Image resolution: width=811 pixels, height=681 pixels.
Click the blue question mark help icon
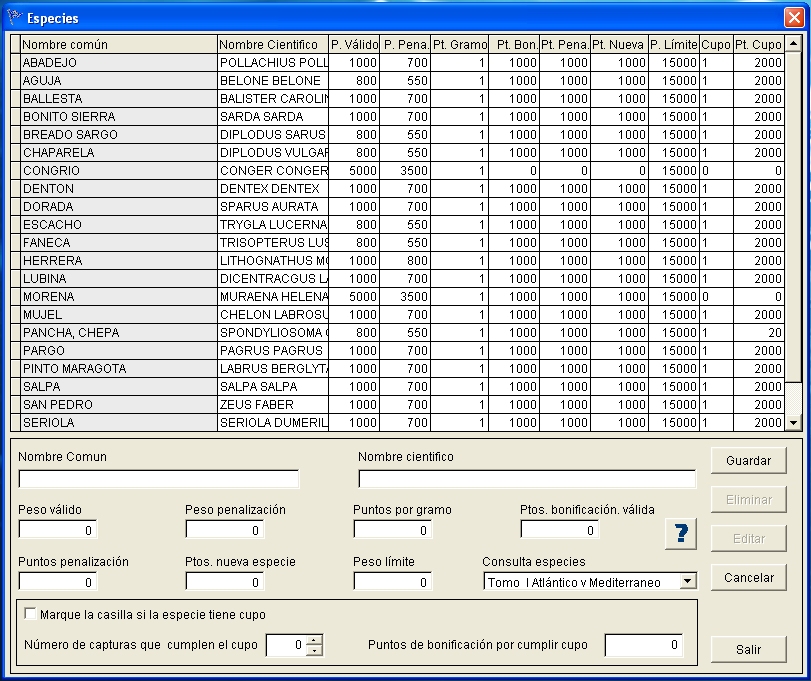click(680, 534)
